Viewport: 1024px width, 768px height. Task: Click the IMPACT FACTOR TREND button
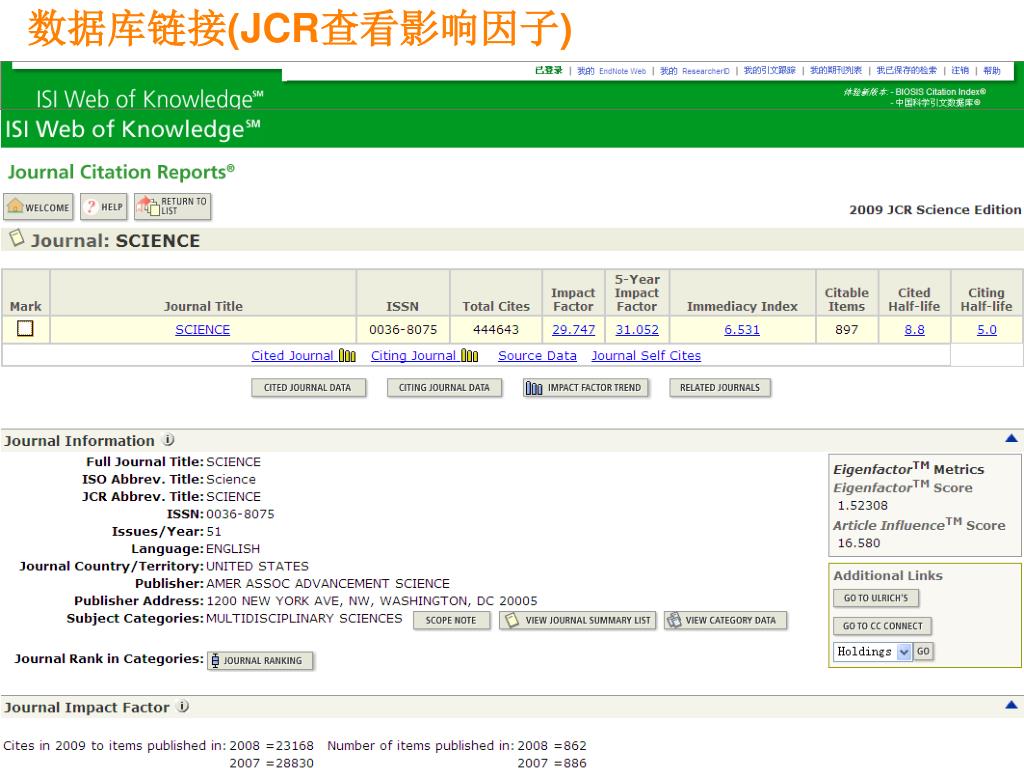pos(586,388)
